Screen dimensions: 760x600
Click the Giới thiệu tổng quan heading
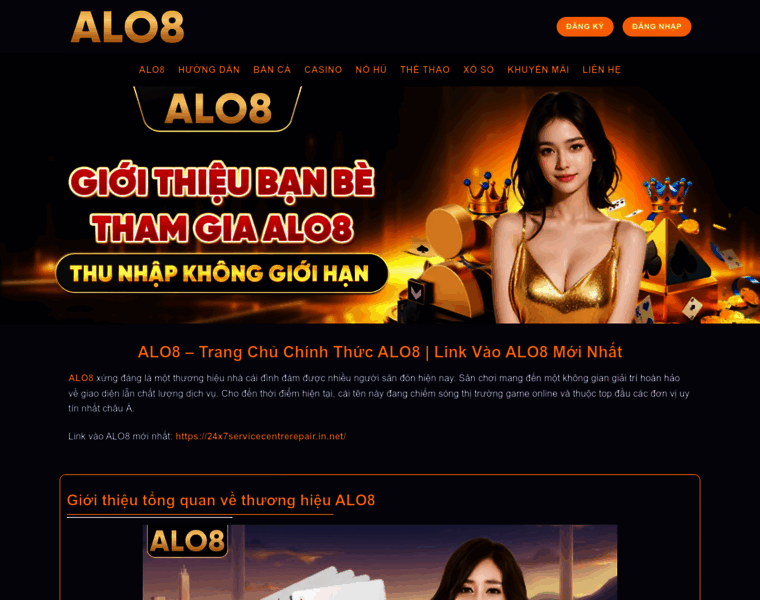coord(221,500)
